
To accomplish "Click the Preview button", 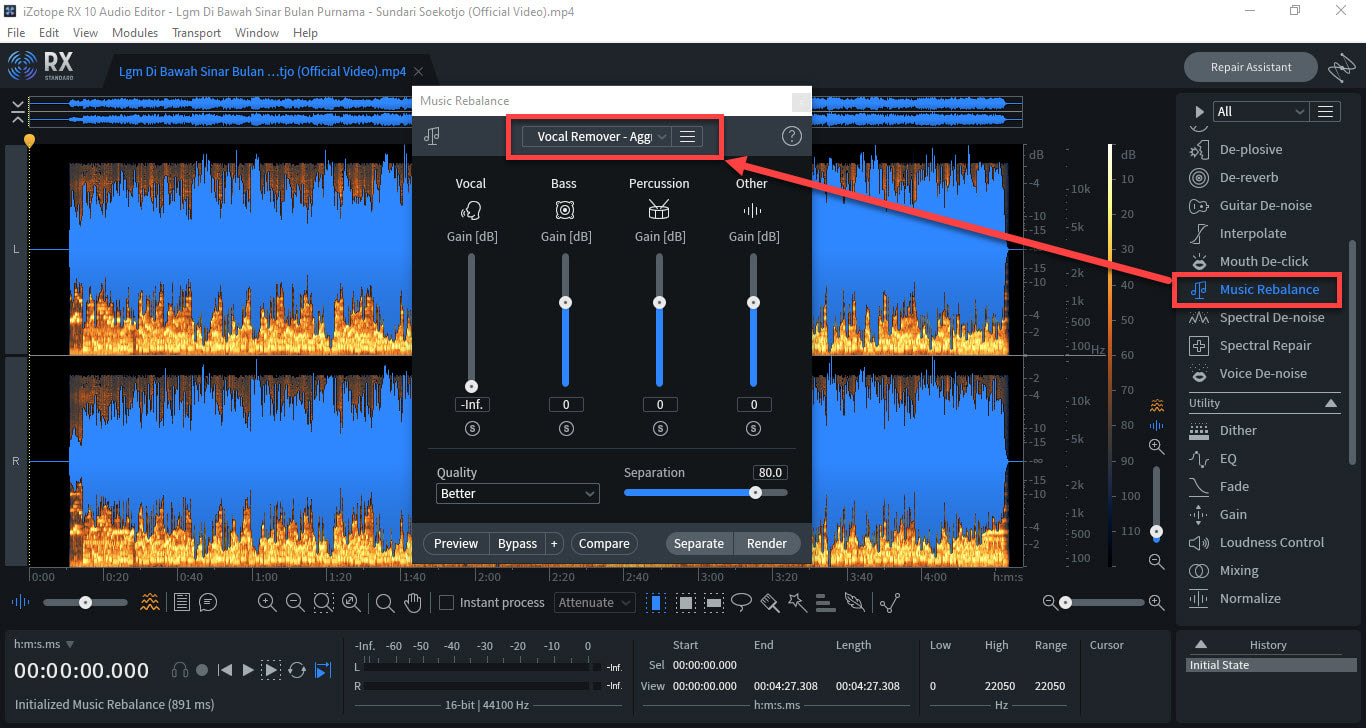I will pos(456,543).
